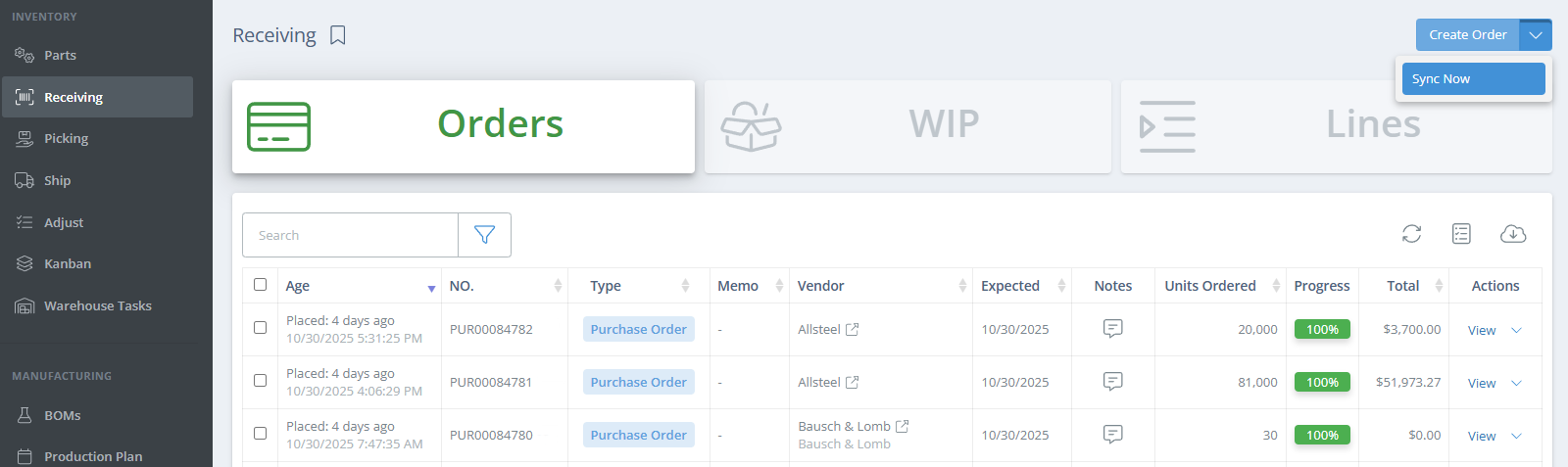Click the Purchase Order badge for PUR00084781
Screen dimensions: 1568x467
click(x=639, y=382)
